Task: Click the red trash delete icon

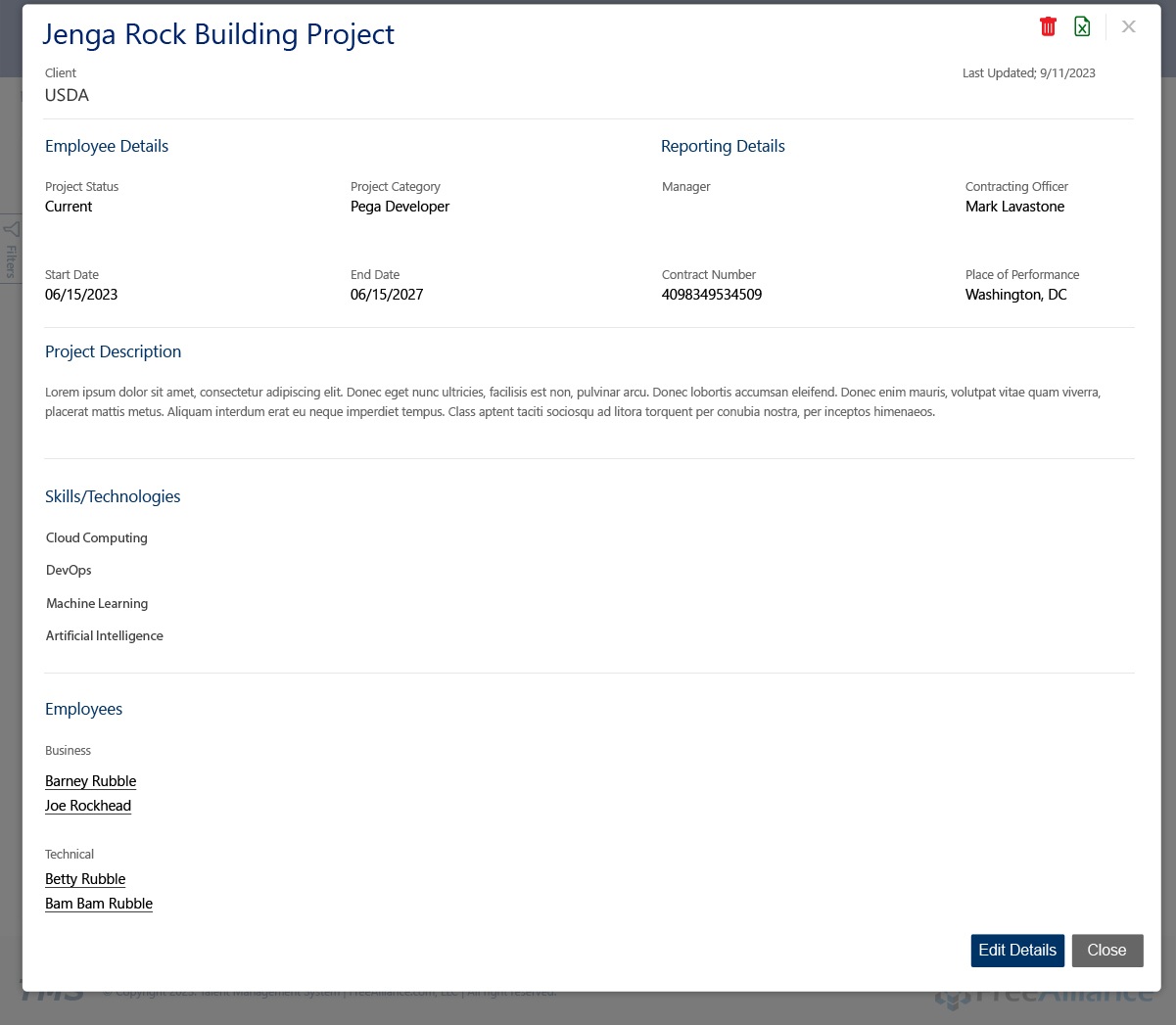Action: [1048, 26]
